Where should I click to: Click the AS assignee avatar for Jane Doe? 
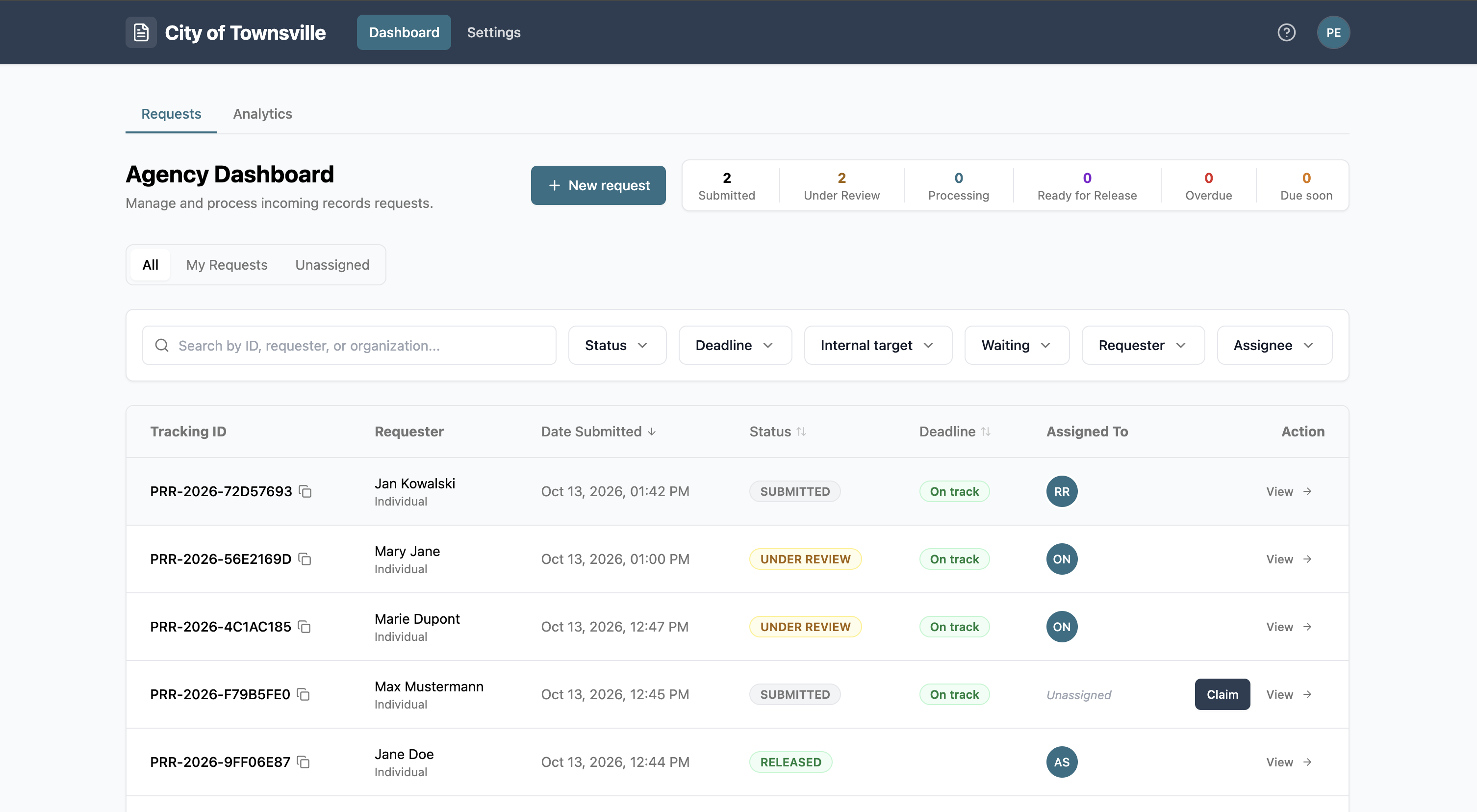(1061, 762)
